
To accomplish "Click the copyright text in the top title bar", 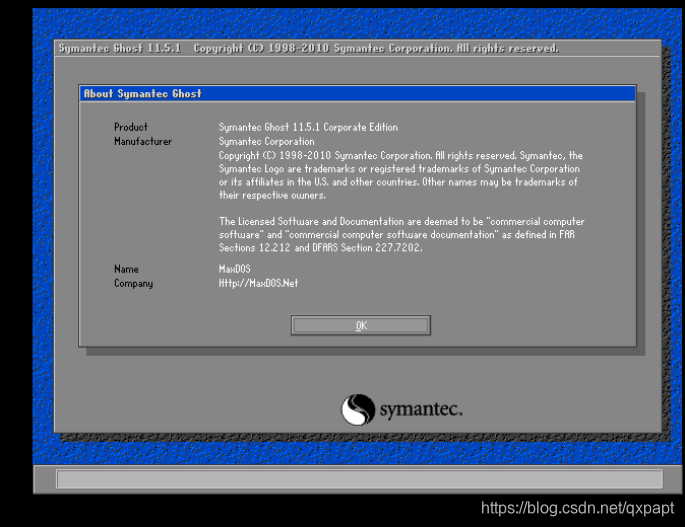I will point(376,48).
